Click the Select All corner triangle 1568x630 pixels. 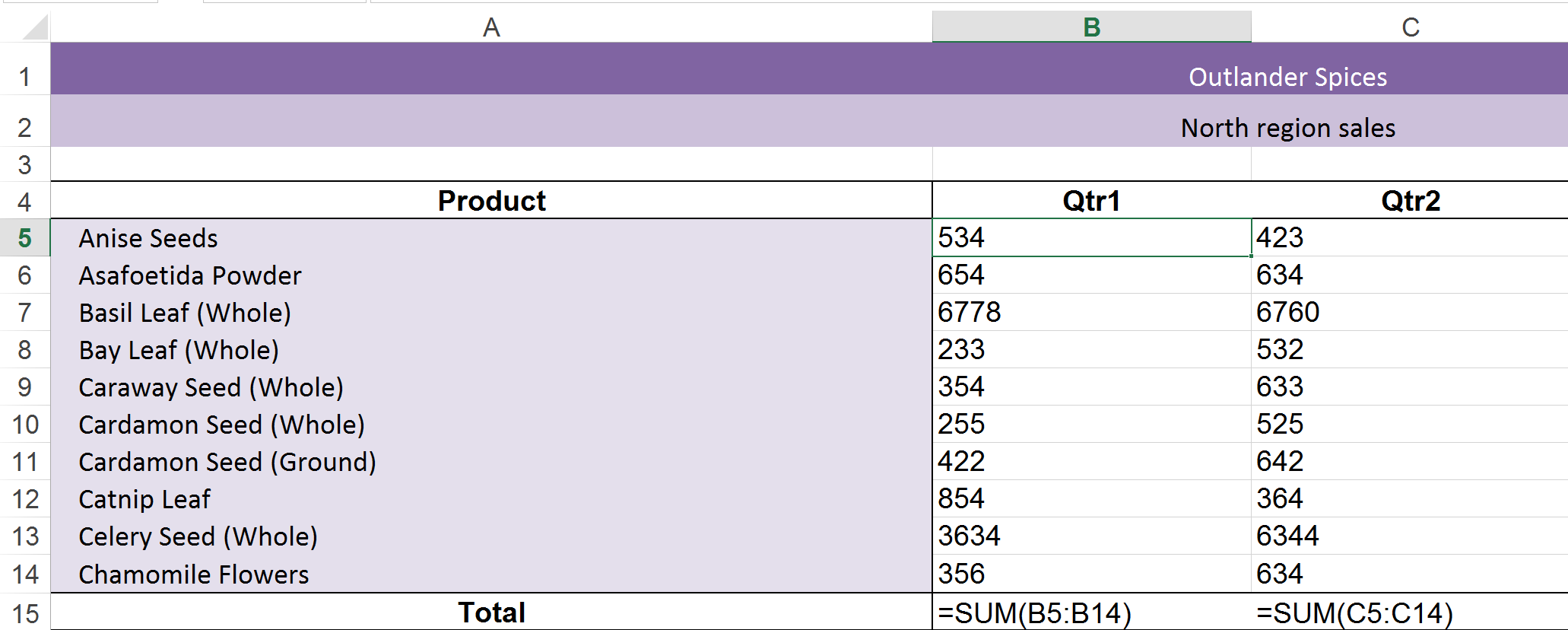(35, 27)
